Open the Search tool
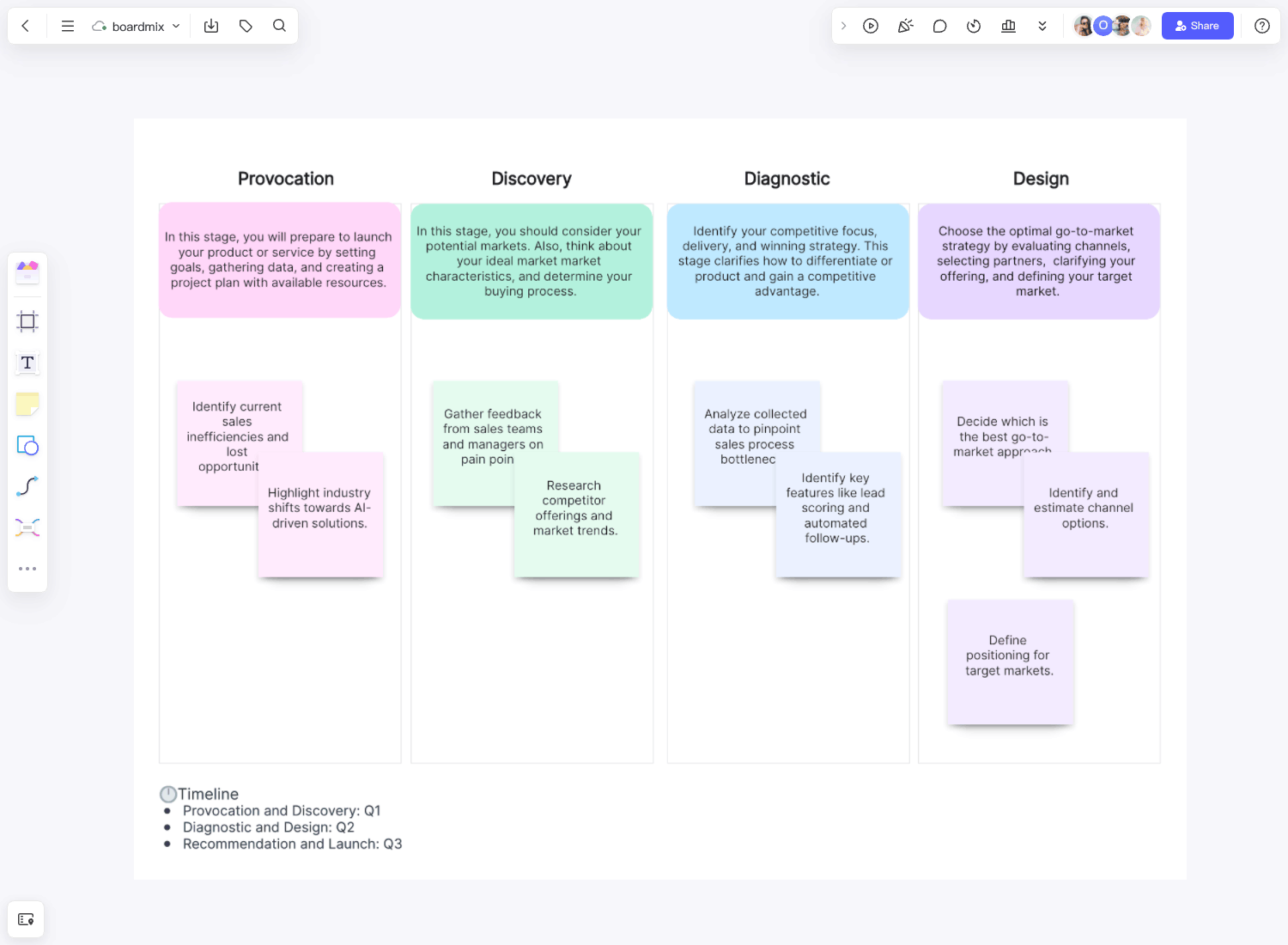This screenshot has width=1288, height=945. click(279, 26)
